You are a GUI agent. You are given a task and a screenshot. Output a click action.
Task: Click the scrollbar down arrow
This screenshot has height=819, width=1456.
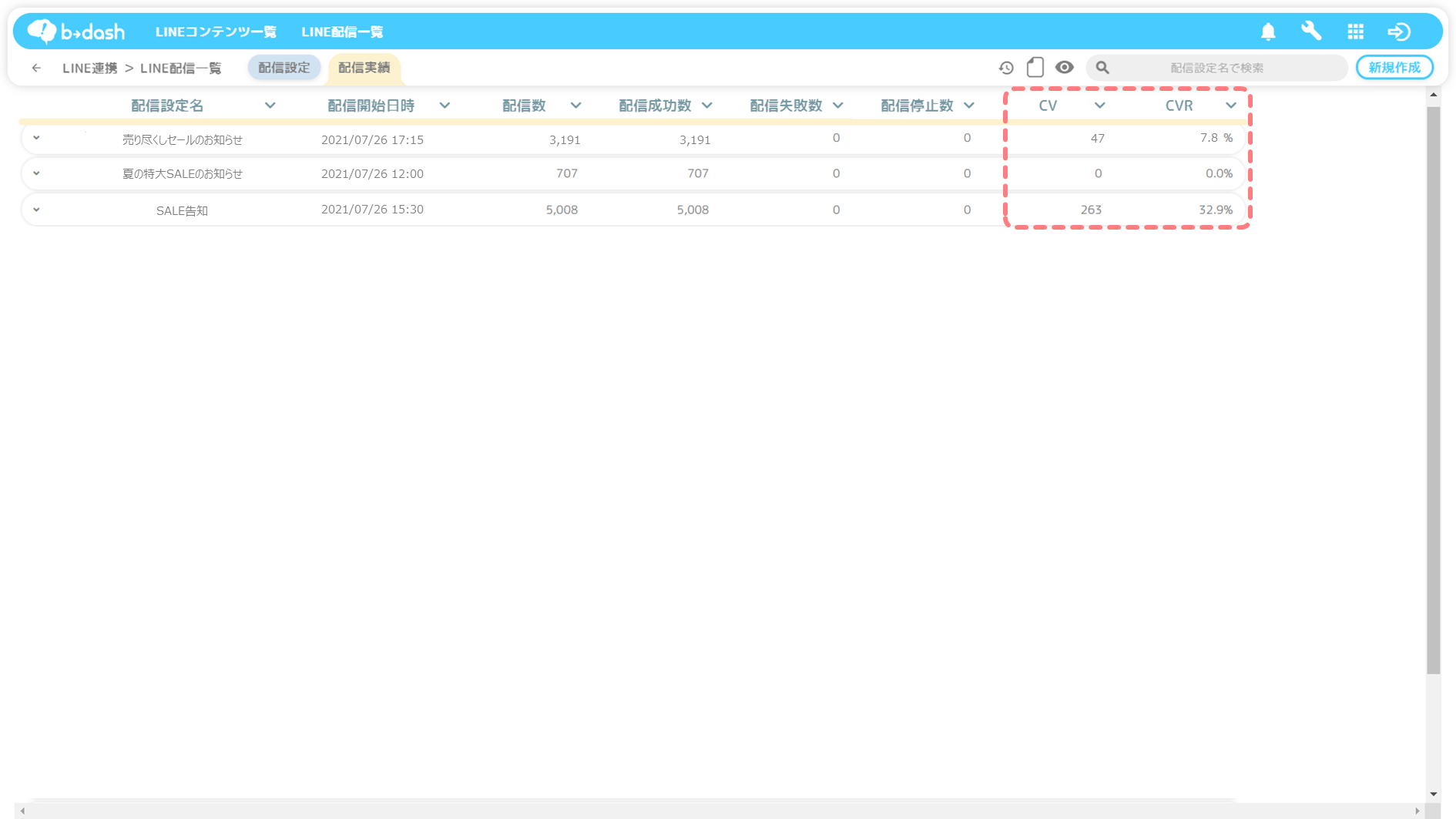(x=1433, y=794)
